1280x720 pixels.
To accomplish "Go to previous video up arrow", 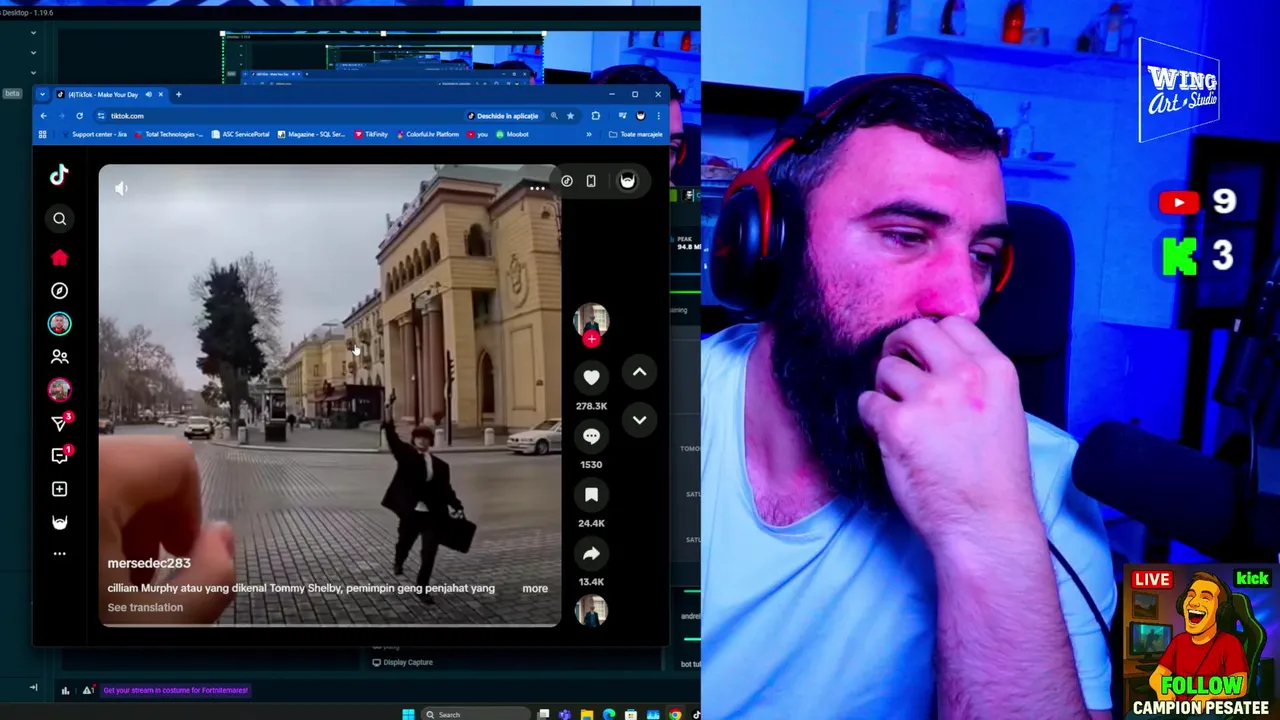I will (639, 373).
